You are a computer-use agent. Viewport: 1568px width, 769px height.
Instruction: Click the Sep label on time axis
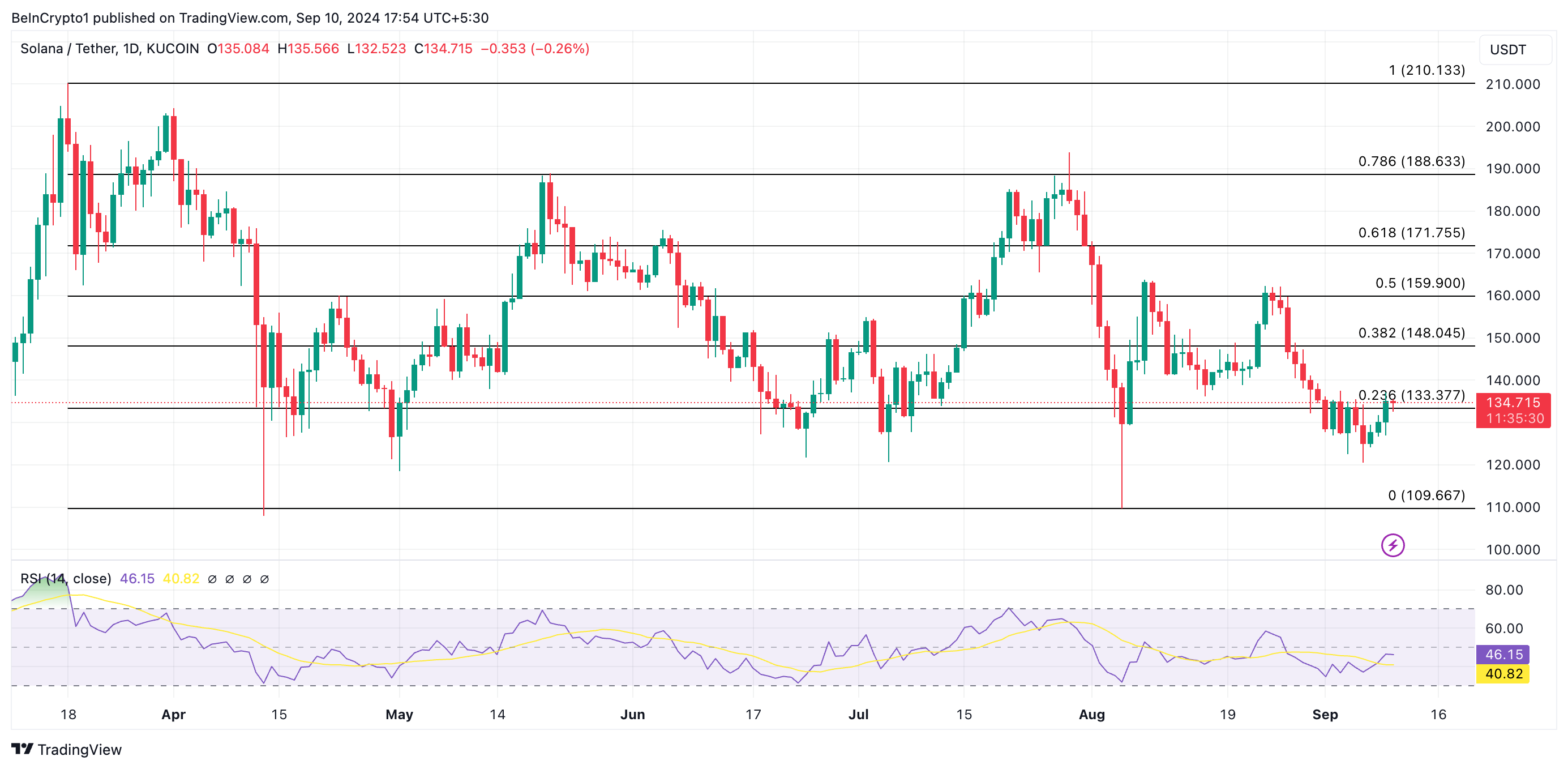[x=1325, y=714]
